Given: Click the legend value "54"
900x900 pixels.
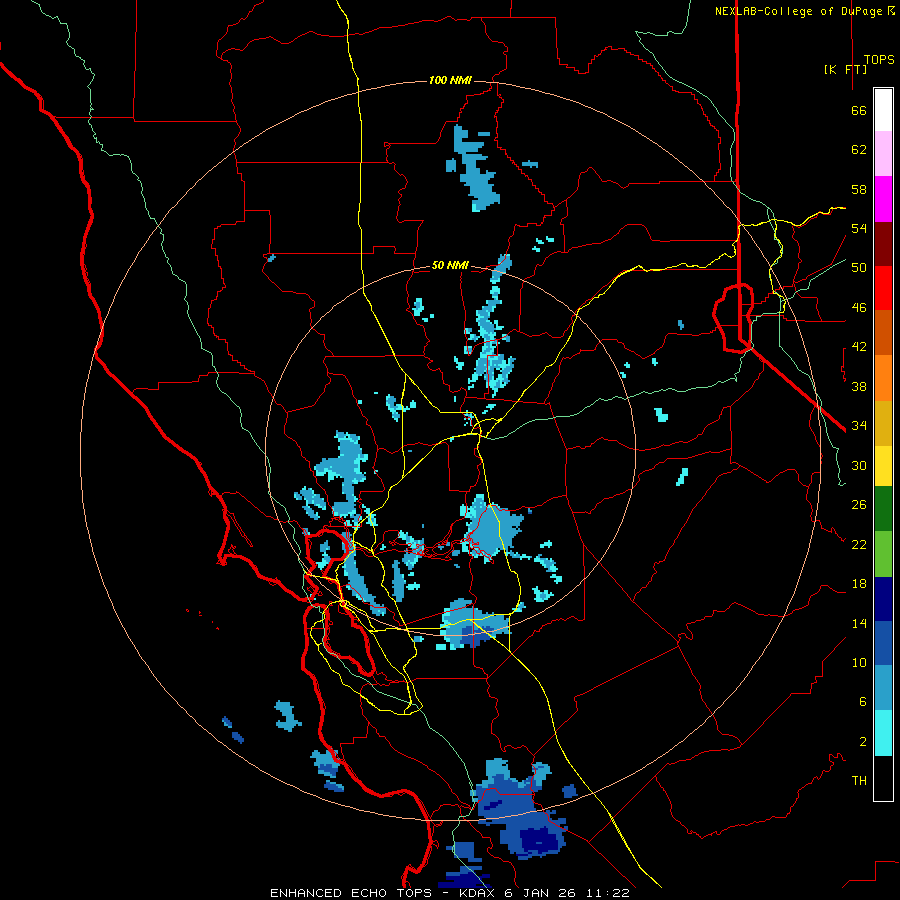Looking at the screenshot, I should [859, 228].
